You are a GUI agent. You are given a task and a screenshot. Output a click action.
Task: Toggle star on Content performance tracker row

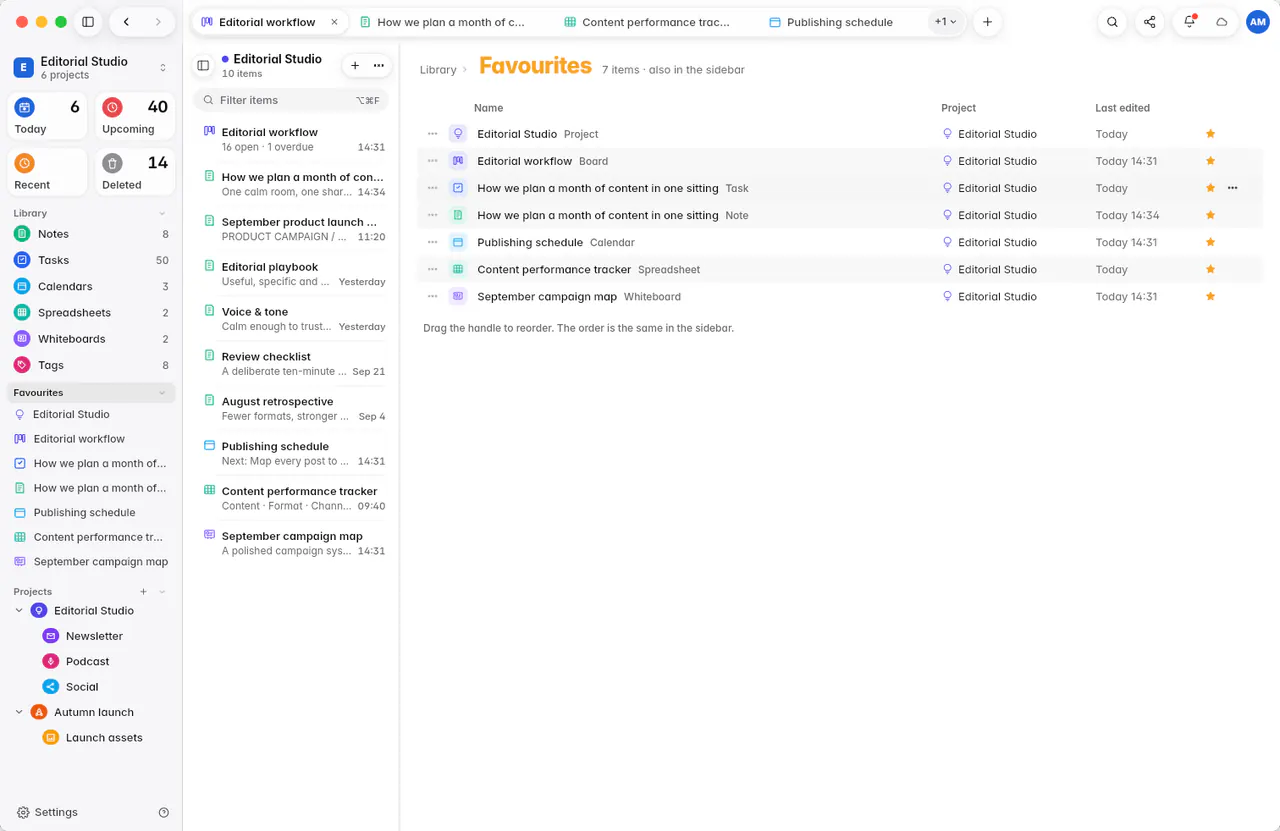pyautogui.click(x=1210, y=270)
